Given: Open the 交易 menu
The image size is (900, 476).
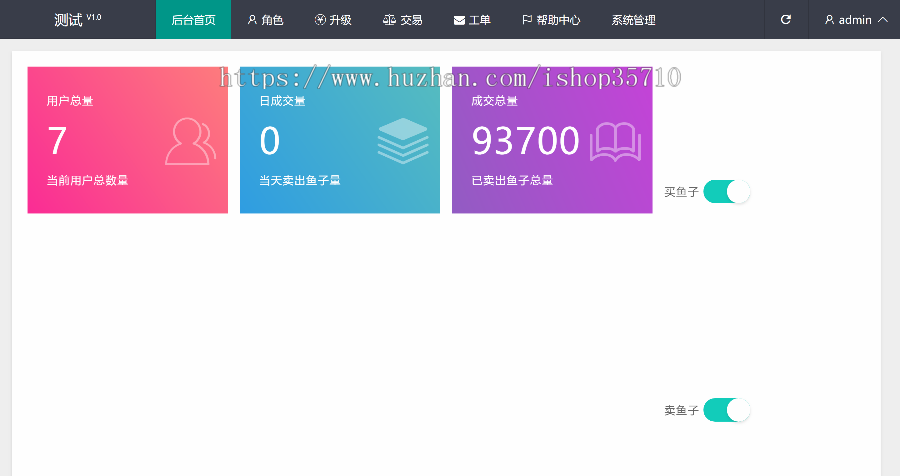Looking at the screenshot, I should tap(402, 20).
